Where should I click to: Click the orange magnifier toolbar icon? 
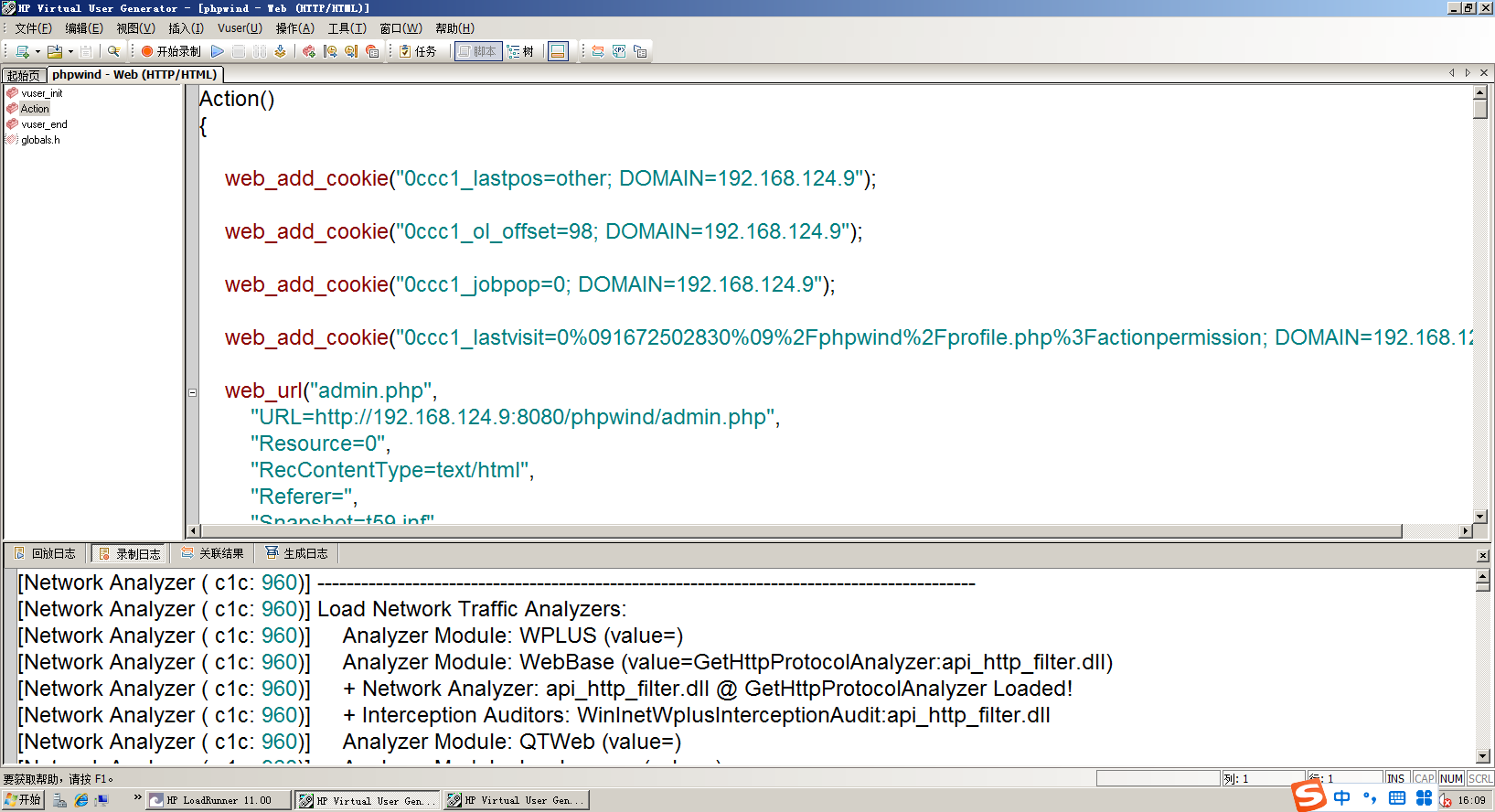coord(351,51)
